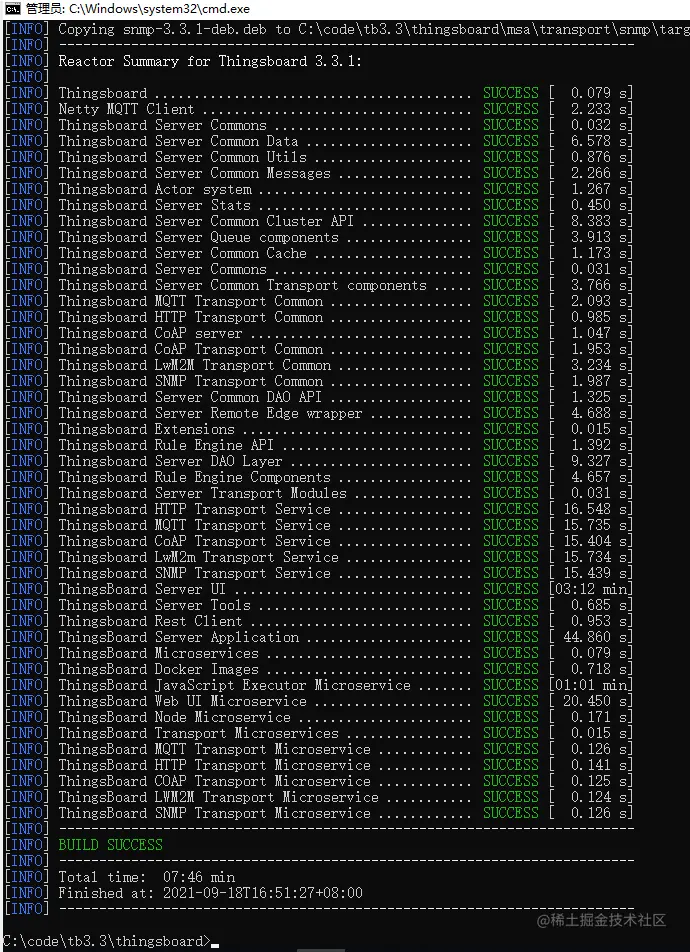The height and width of the screenshot is (952, 690).
Task: Click 'ThingsBoard HTTP Transport Microservice' text
Action: (214, 765)
